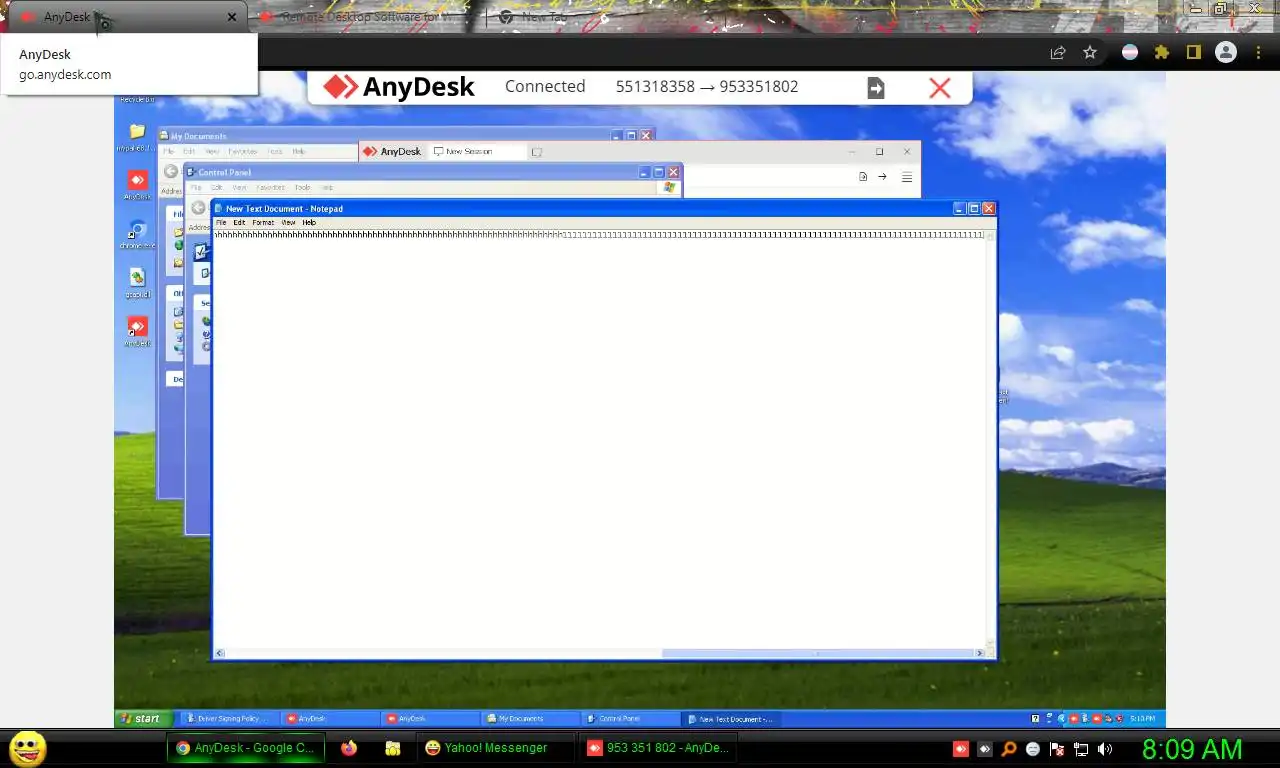This screenshot has width=1280, height=768.
Task: Click the remote AnyDesk file document icon
Action: pyautogui.click(x=862, y=177)
